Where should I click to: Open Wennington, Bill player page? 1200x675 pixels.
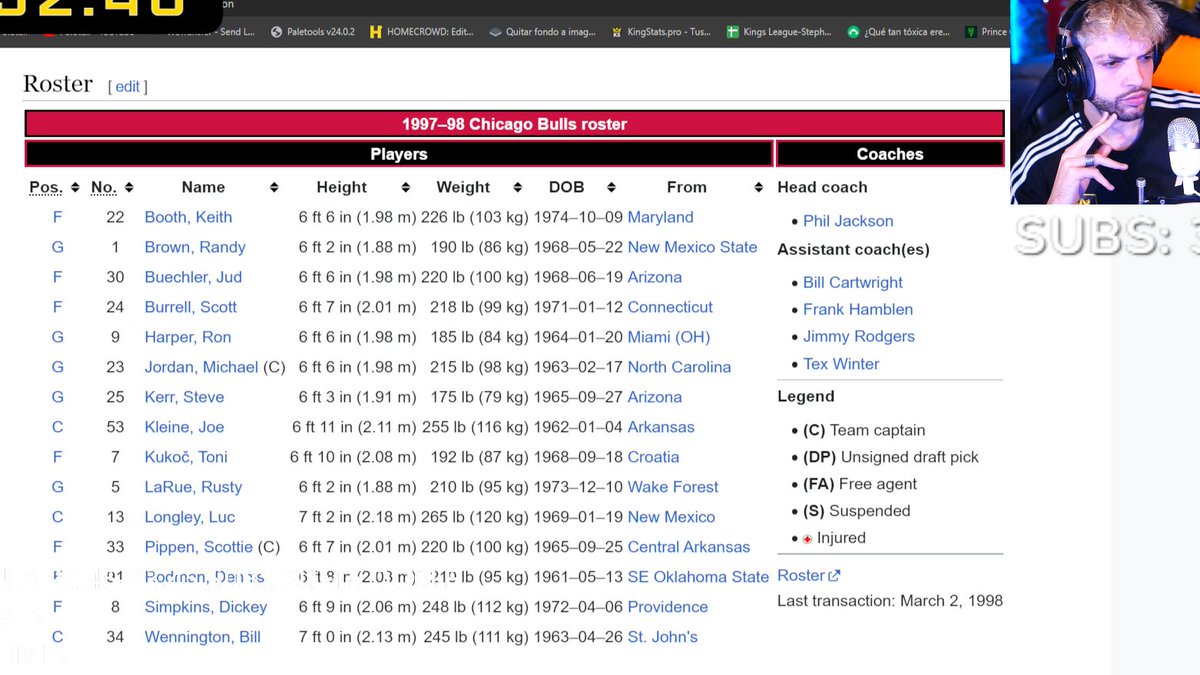202,637
